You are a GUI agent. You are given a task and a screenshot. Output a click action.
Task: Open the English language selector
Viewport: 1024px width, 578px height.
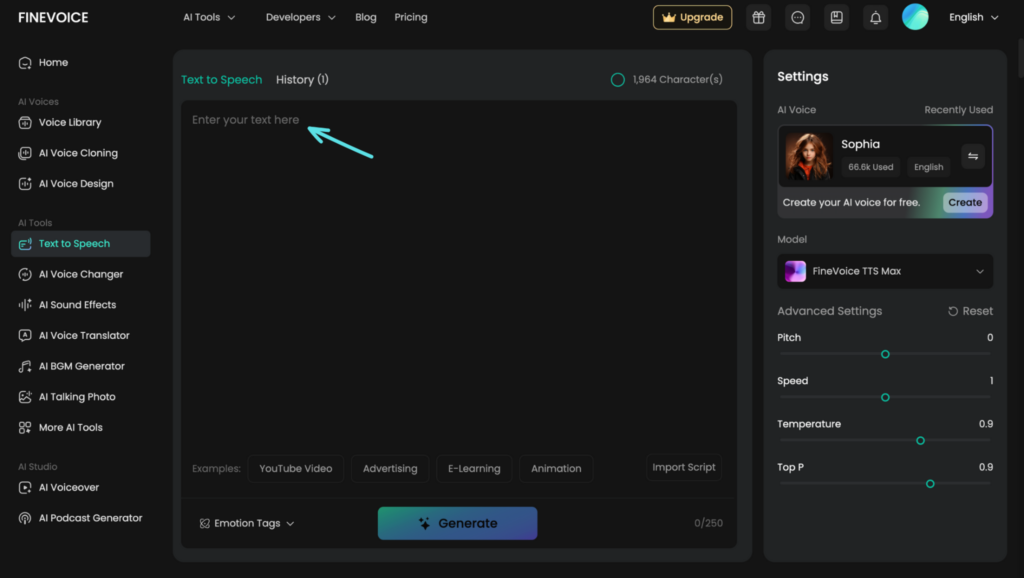(x=973, y=17)
